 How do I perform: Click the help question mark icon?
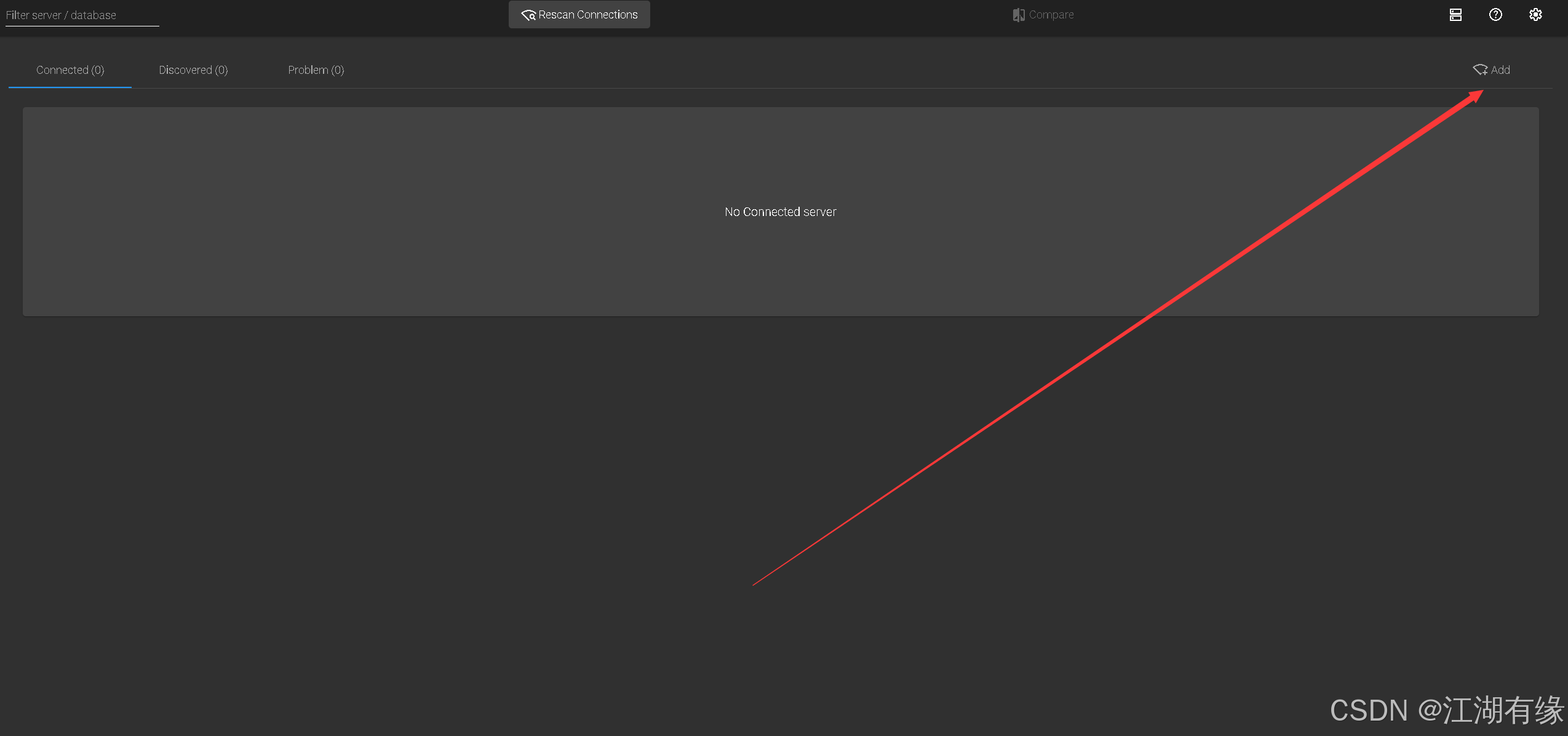pos(1495,15)
